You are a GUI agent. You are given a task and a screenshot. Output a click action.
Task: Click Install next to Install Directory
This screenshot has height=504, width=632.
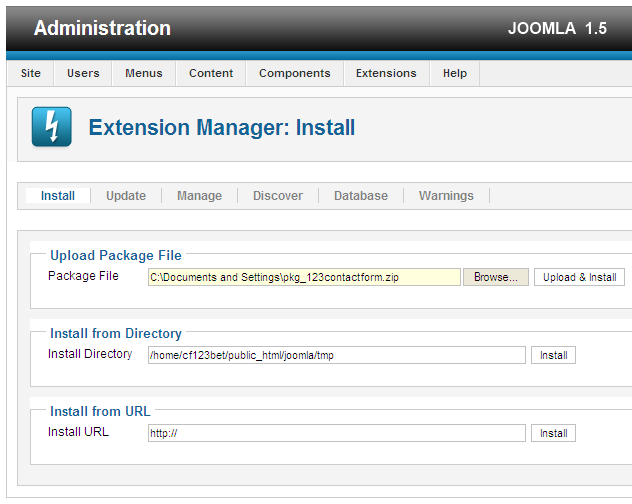pos(553,355)
